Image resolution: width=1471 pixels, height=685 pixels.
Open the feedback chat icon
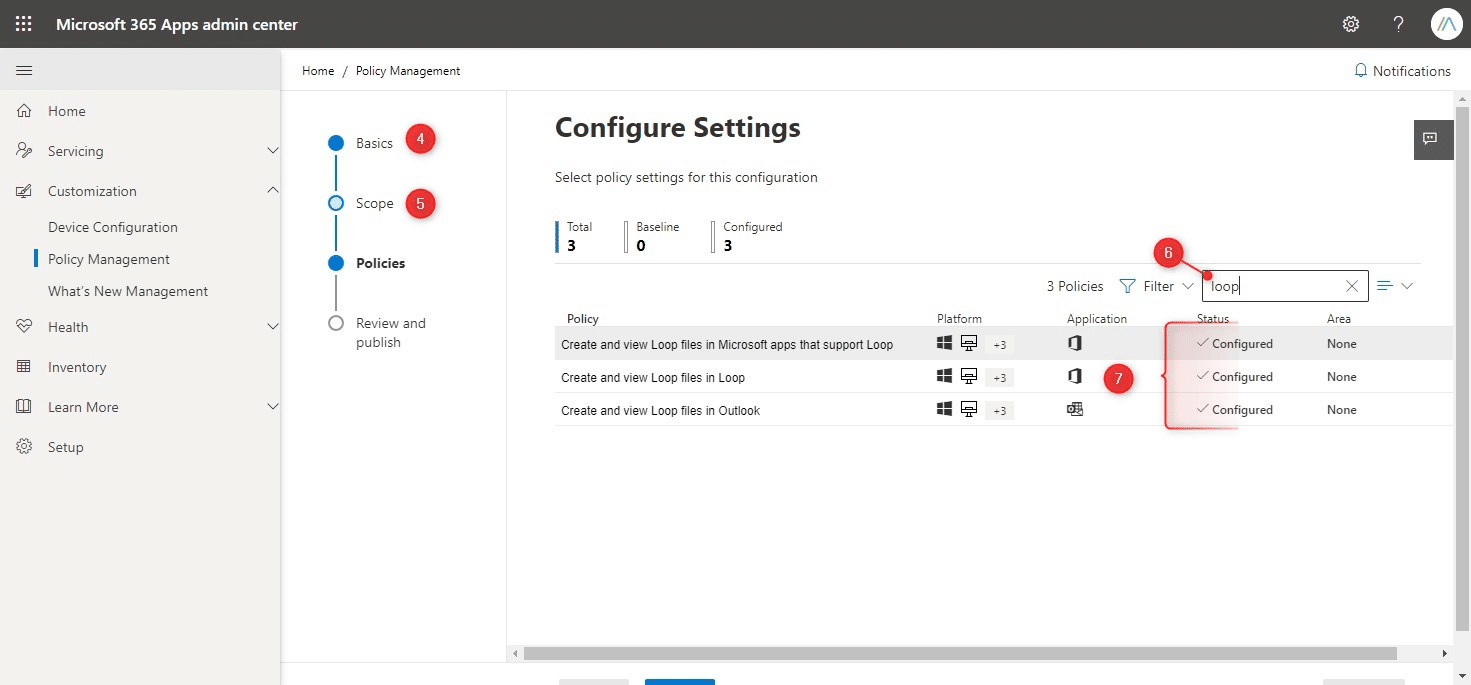click(x=1431, y=139)
